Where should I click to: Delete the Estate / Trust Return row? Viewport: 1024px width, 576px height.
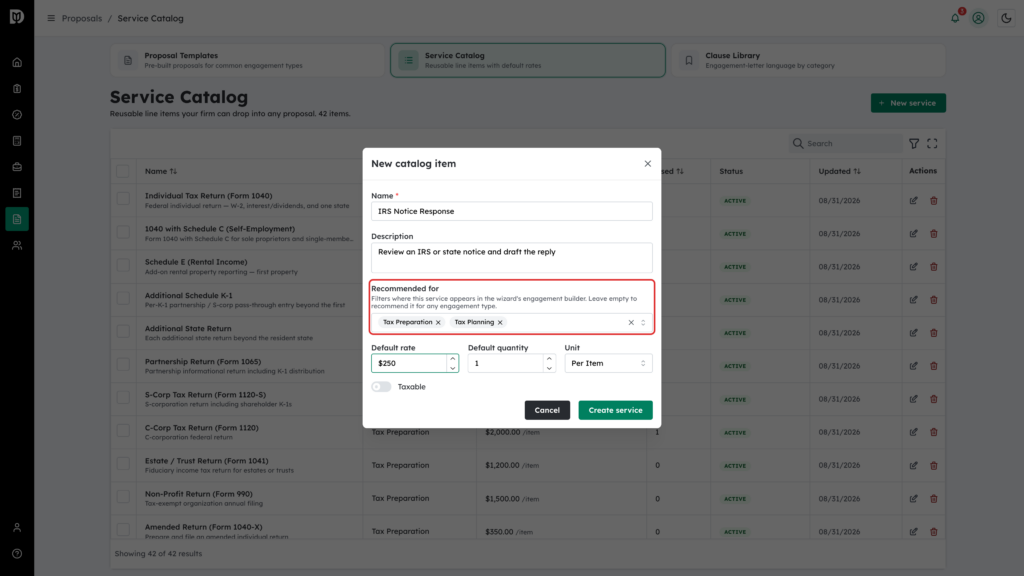934,466
